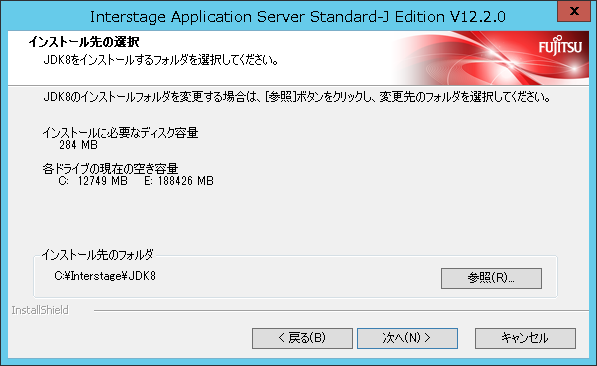Click the C:¥Interstage¥JDK8 install path text
This screenshot has width=597, height=366.
pos(105,276)
